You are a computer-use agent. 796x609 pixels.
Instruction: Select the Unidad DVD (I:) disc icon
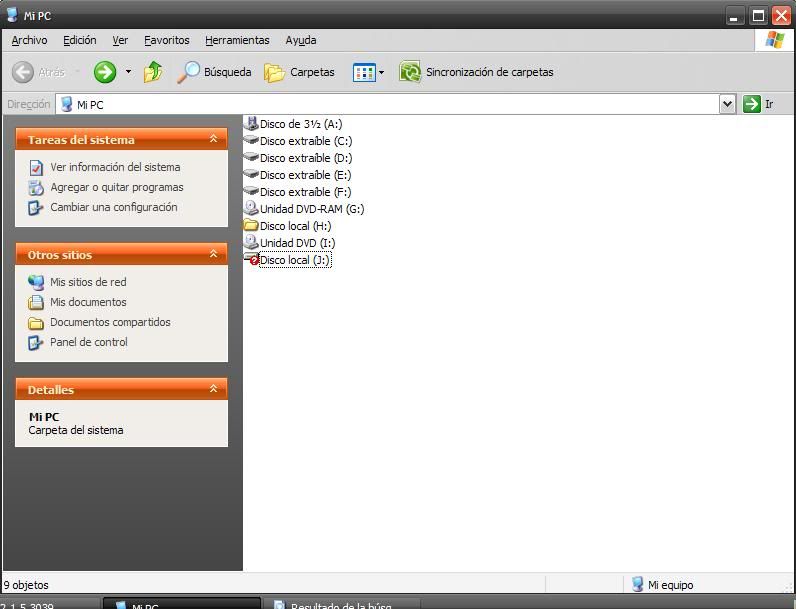(x=251, y=242)
